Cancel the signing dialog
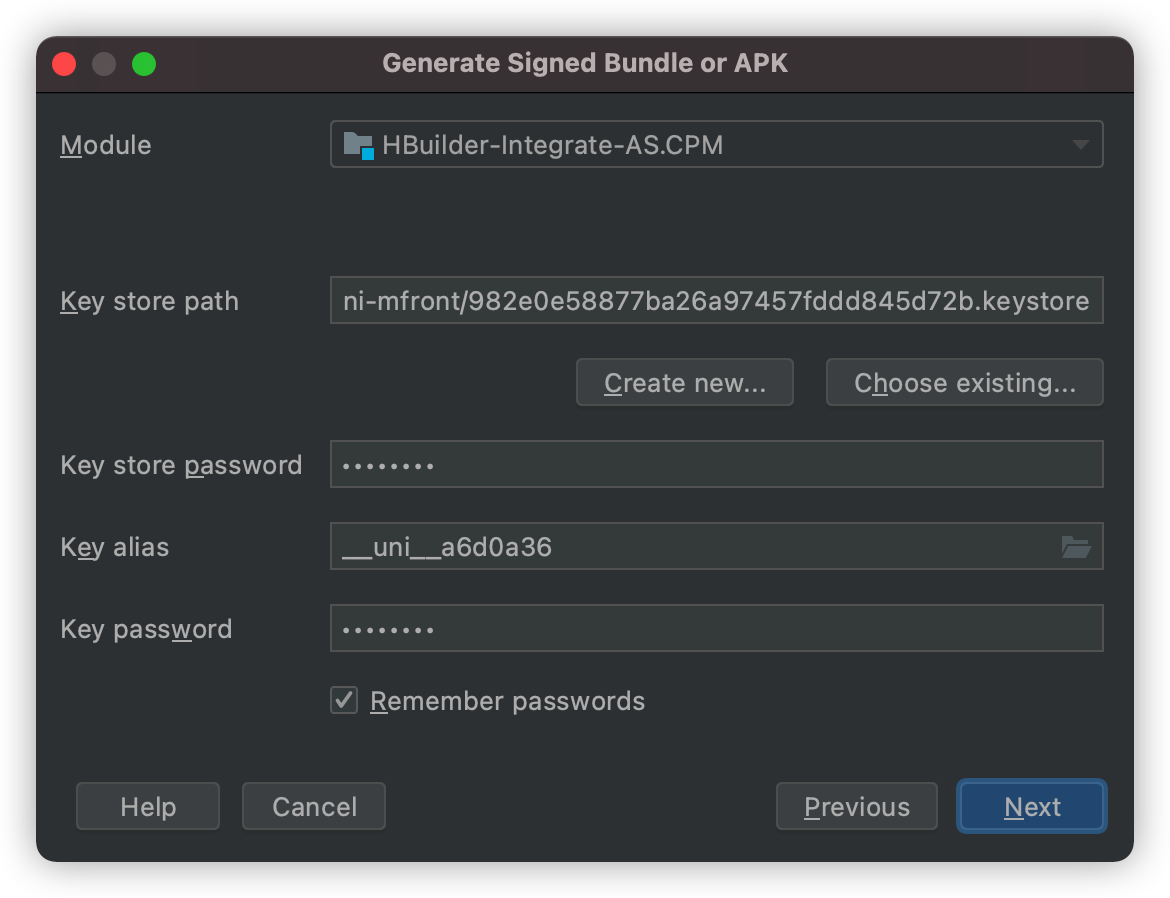 click(x=314, y=806)
